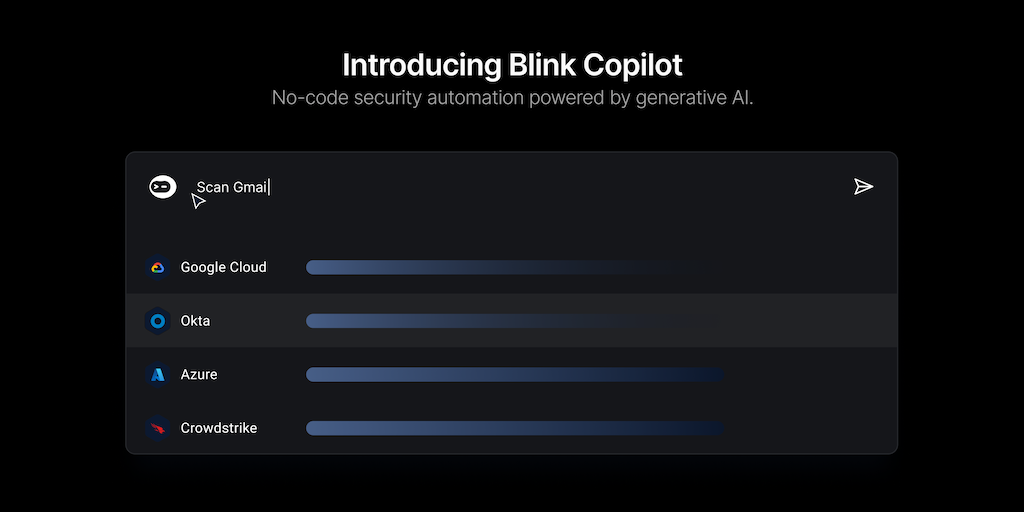
Task: Click the 'Introducing Blink Copilot' heading
Action: (x=512, y=66)
